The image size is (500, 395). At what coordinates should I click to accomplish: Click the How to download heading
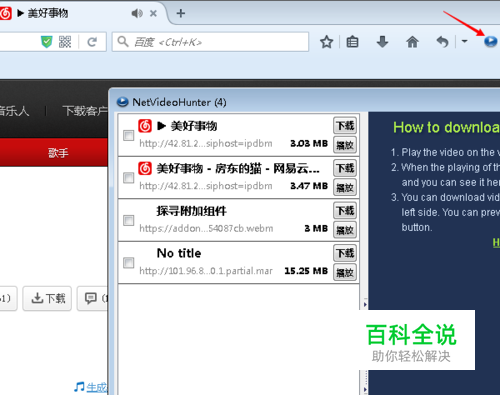(x=446, y=127)
